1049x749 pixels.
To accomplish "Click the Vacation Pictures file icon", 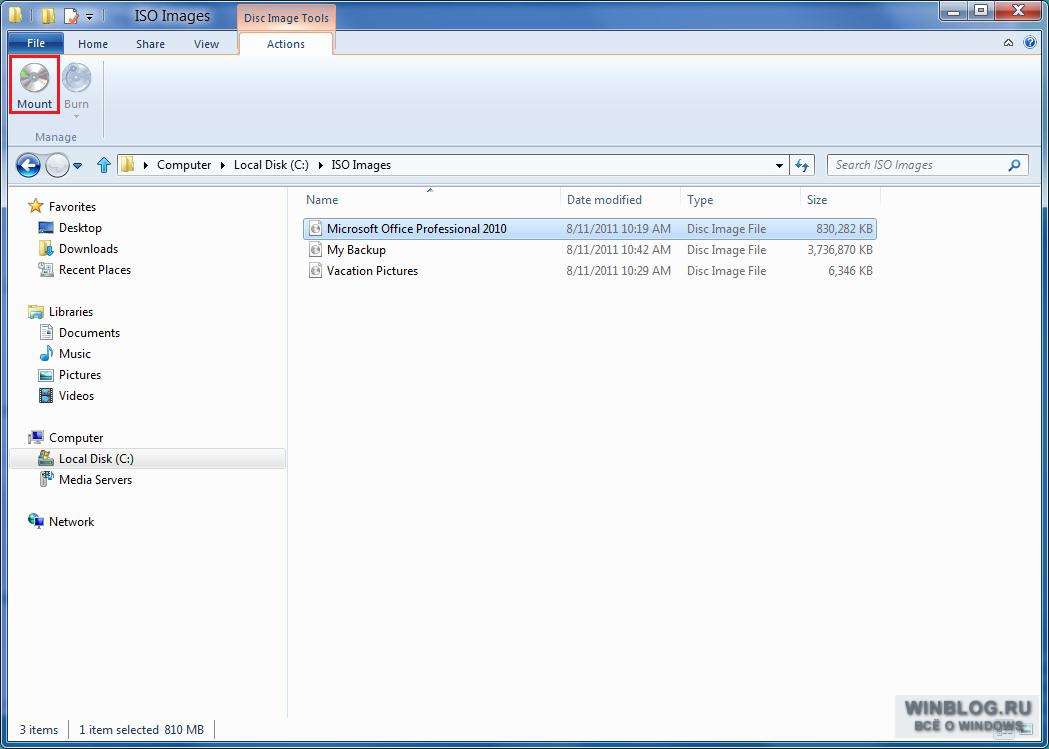I will click(315, 271).
